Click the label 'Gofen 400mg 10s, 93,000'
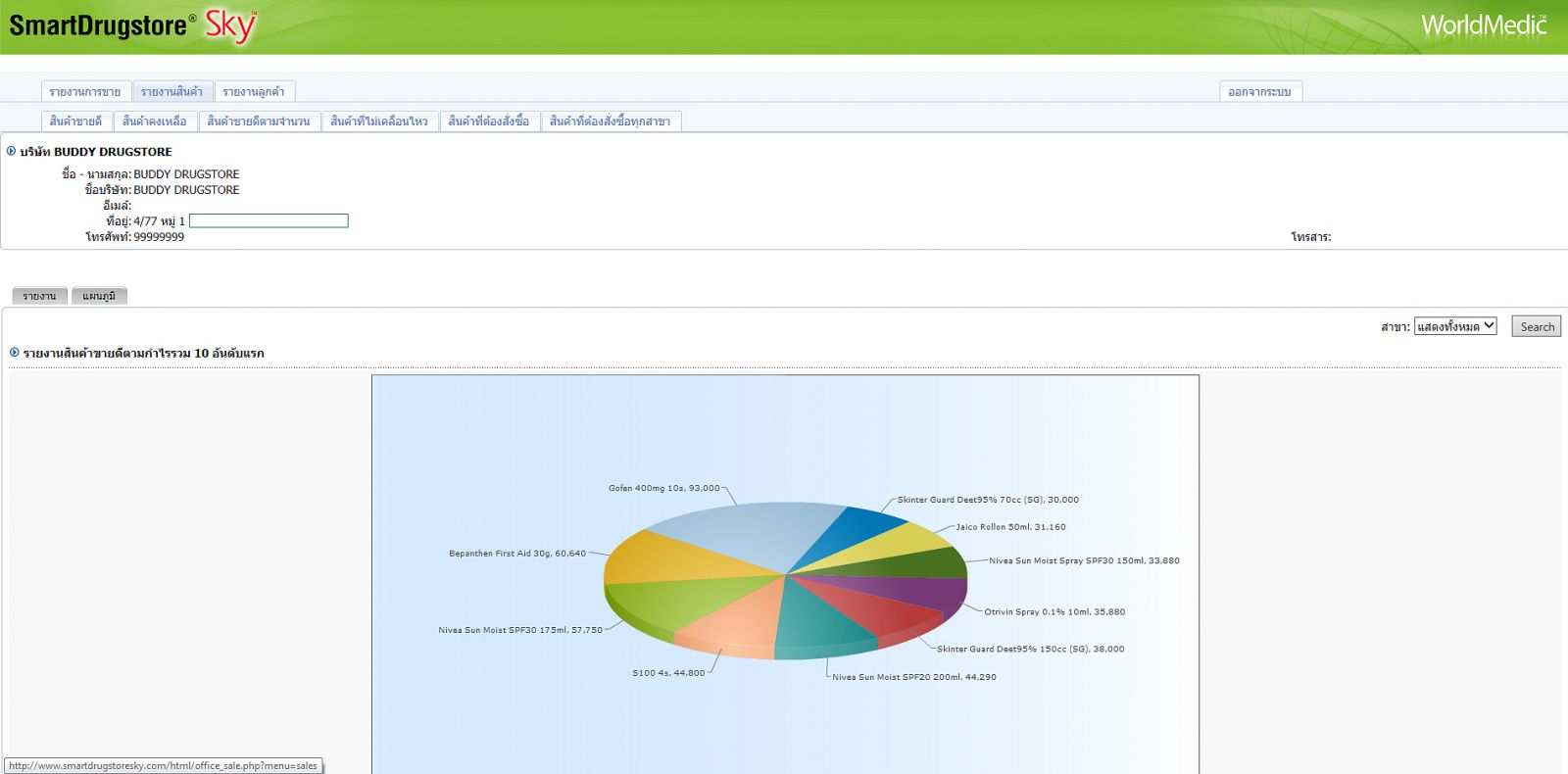Screen dimensions: 1568x774 coord(663,488)
